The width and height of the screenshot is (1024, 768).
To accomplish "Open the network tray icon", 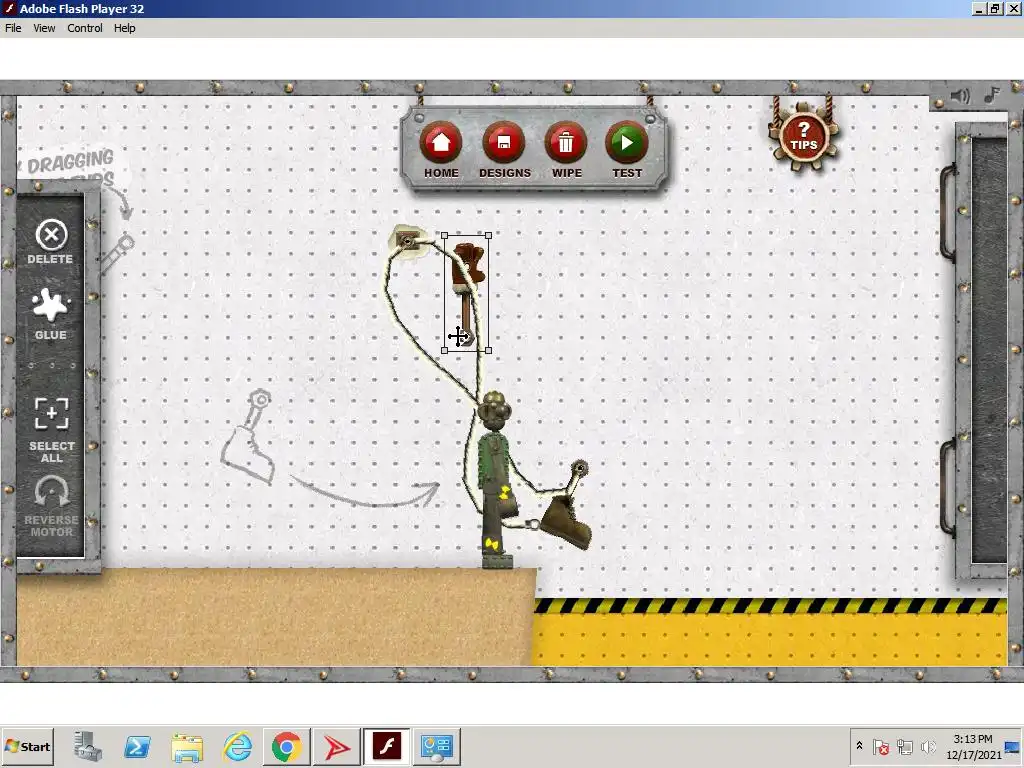I will click(905, 746).
